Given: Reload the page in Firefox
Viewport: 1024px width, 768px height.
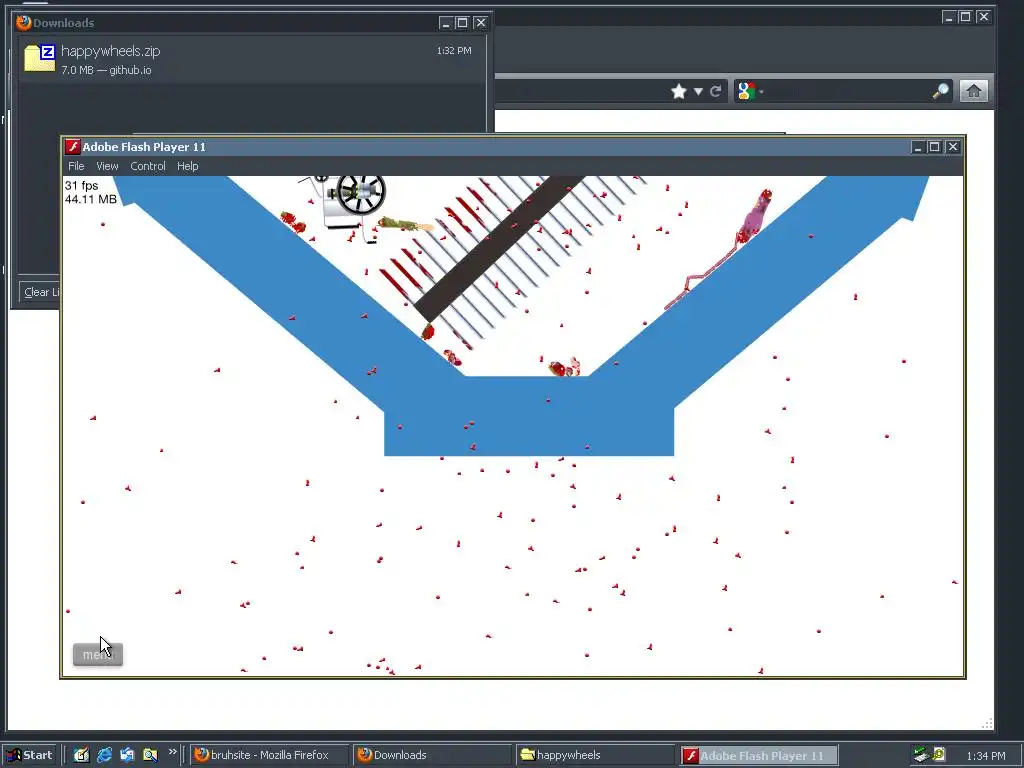Looking at the screenshot, I should pos(716,91).
